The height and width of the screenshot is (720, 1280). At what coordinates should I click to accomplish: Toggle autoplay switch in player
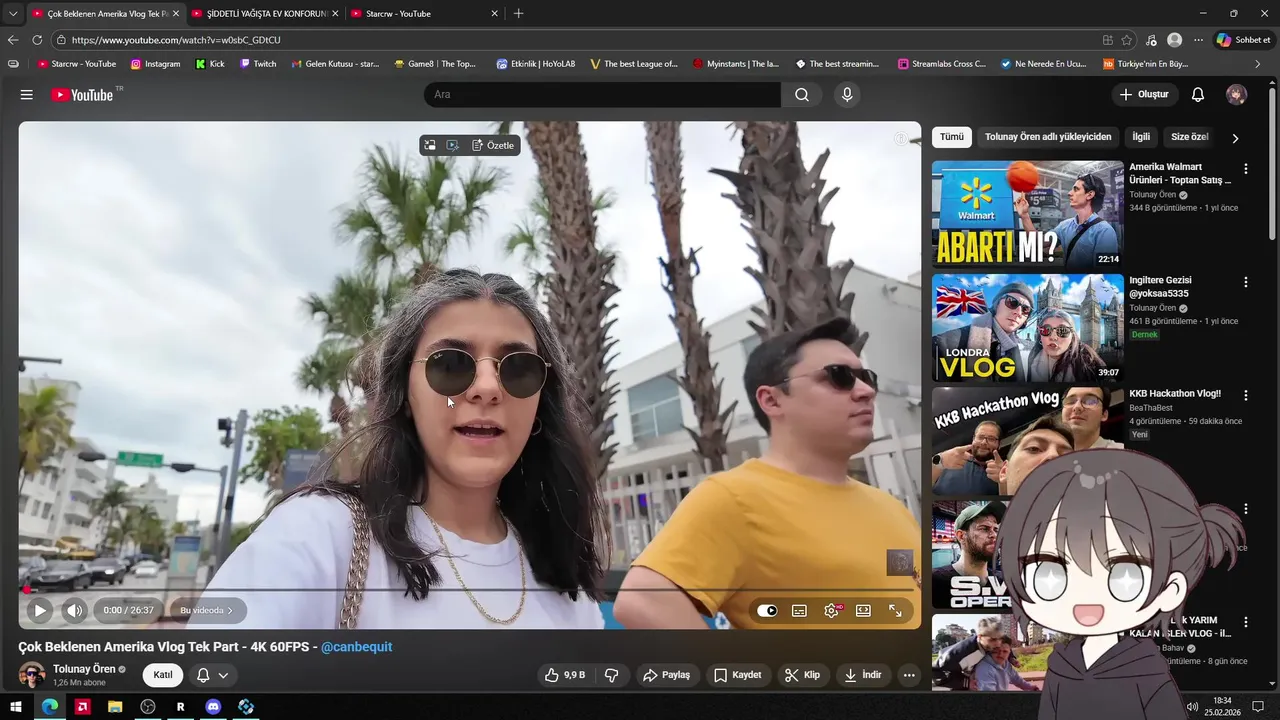(x=767, y=611)
